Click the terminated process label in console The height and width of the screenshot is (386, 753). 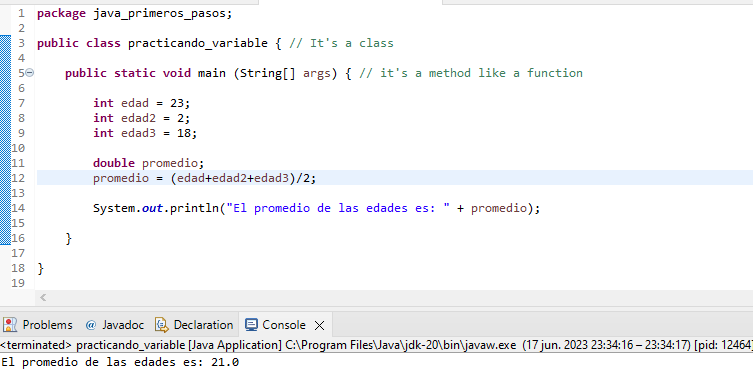[x=36, y=345]
